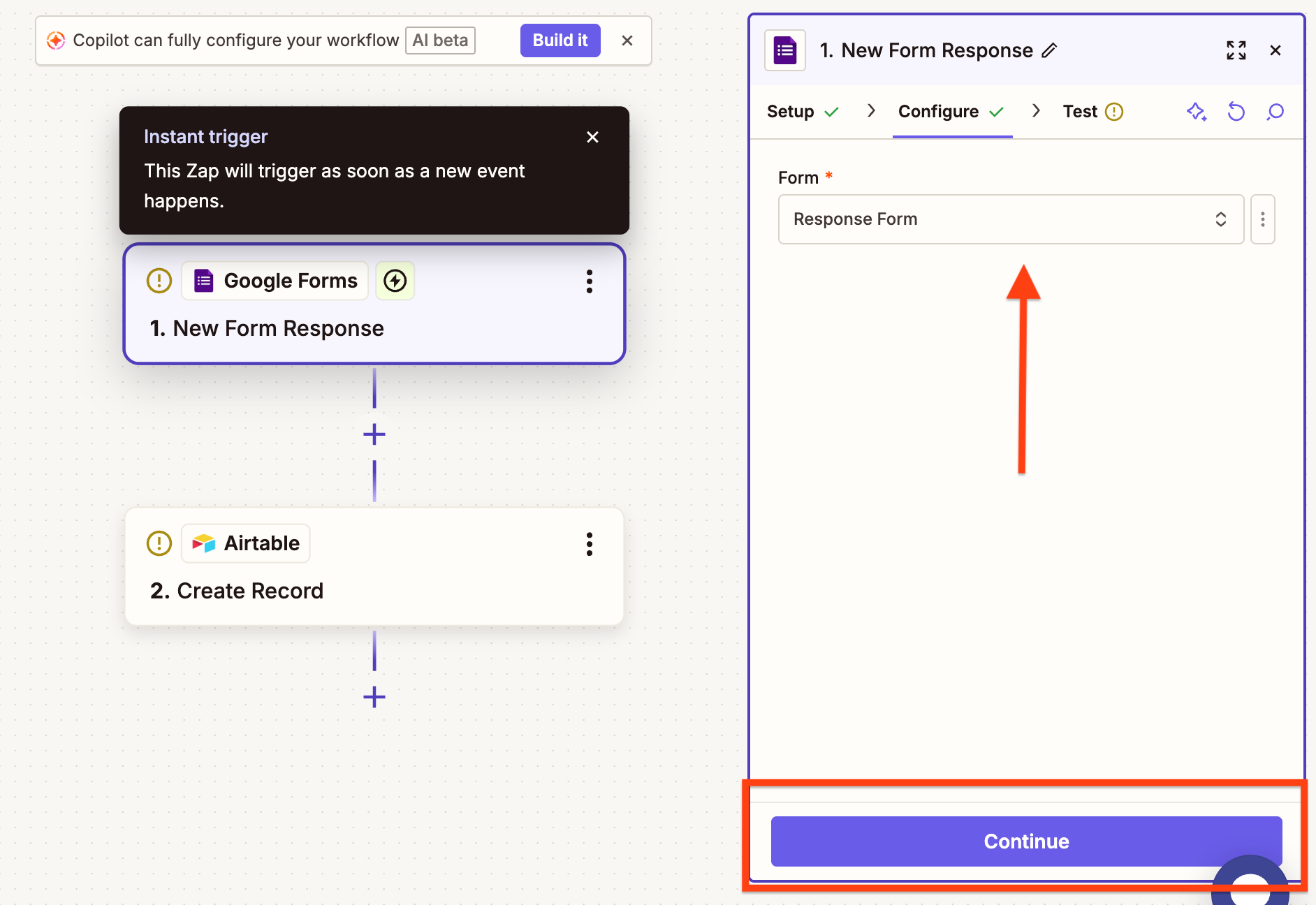Open the three-dot menu on the Google Forms step
Screen dimensions: 1316x905
tap(590, 281)
